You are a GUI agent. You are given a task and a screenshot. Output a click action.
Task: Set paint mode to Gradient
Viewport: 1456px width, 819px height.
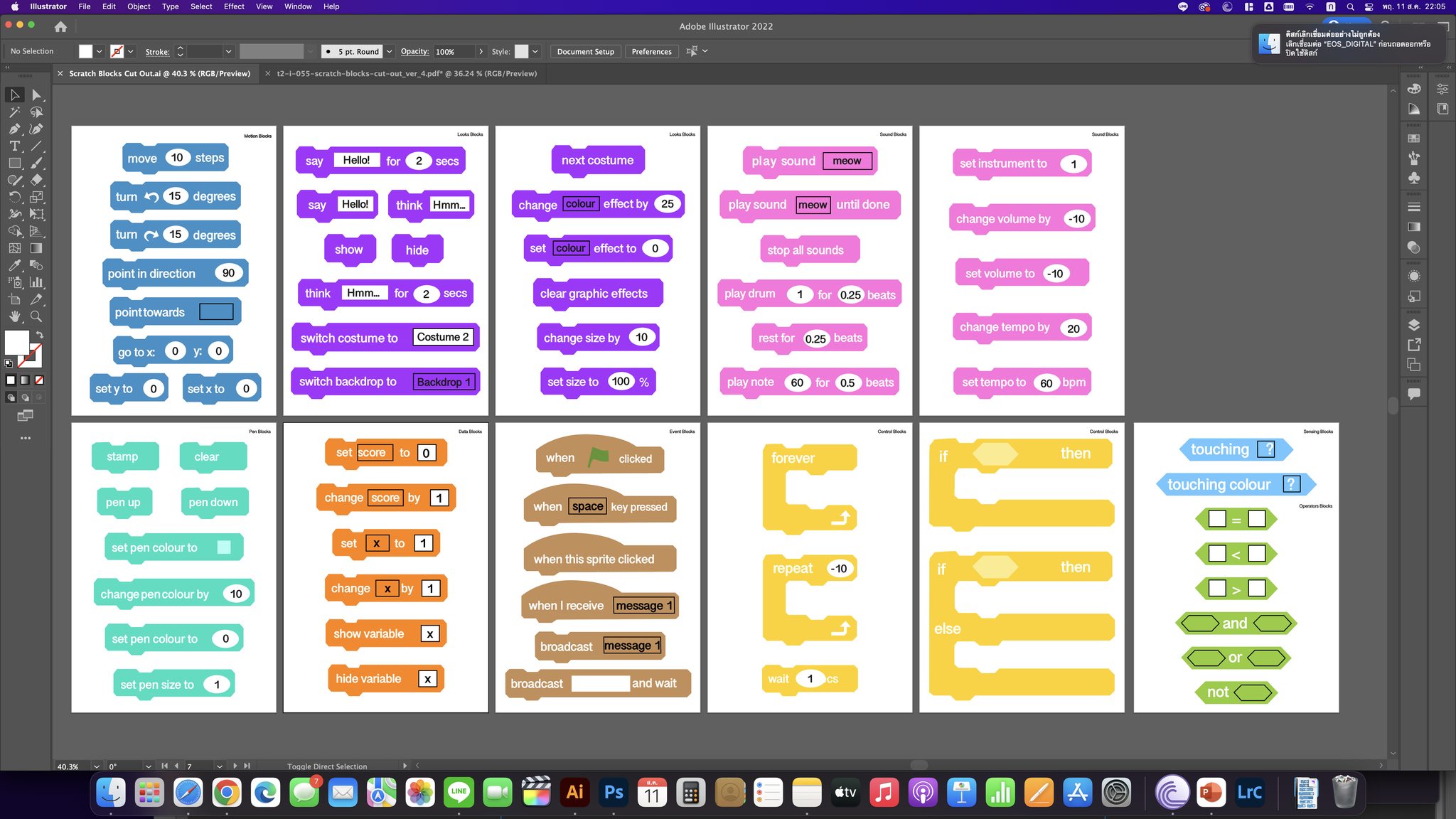[x=25, y=380]
